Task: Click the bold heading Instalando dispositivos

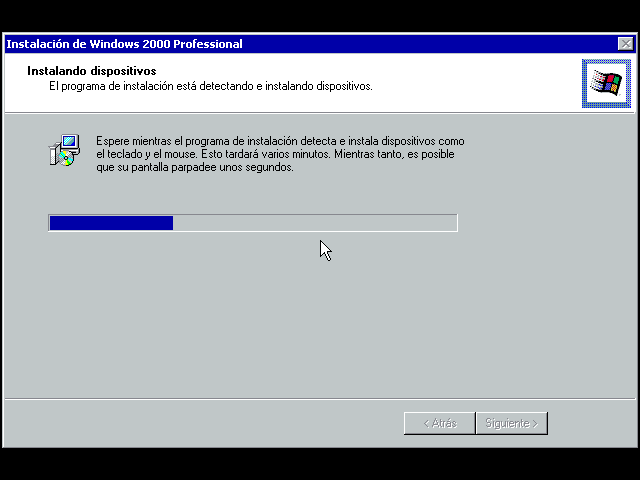Action: 91,72
